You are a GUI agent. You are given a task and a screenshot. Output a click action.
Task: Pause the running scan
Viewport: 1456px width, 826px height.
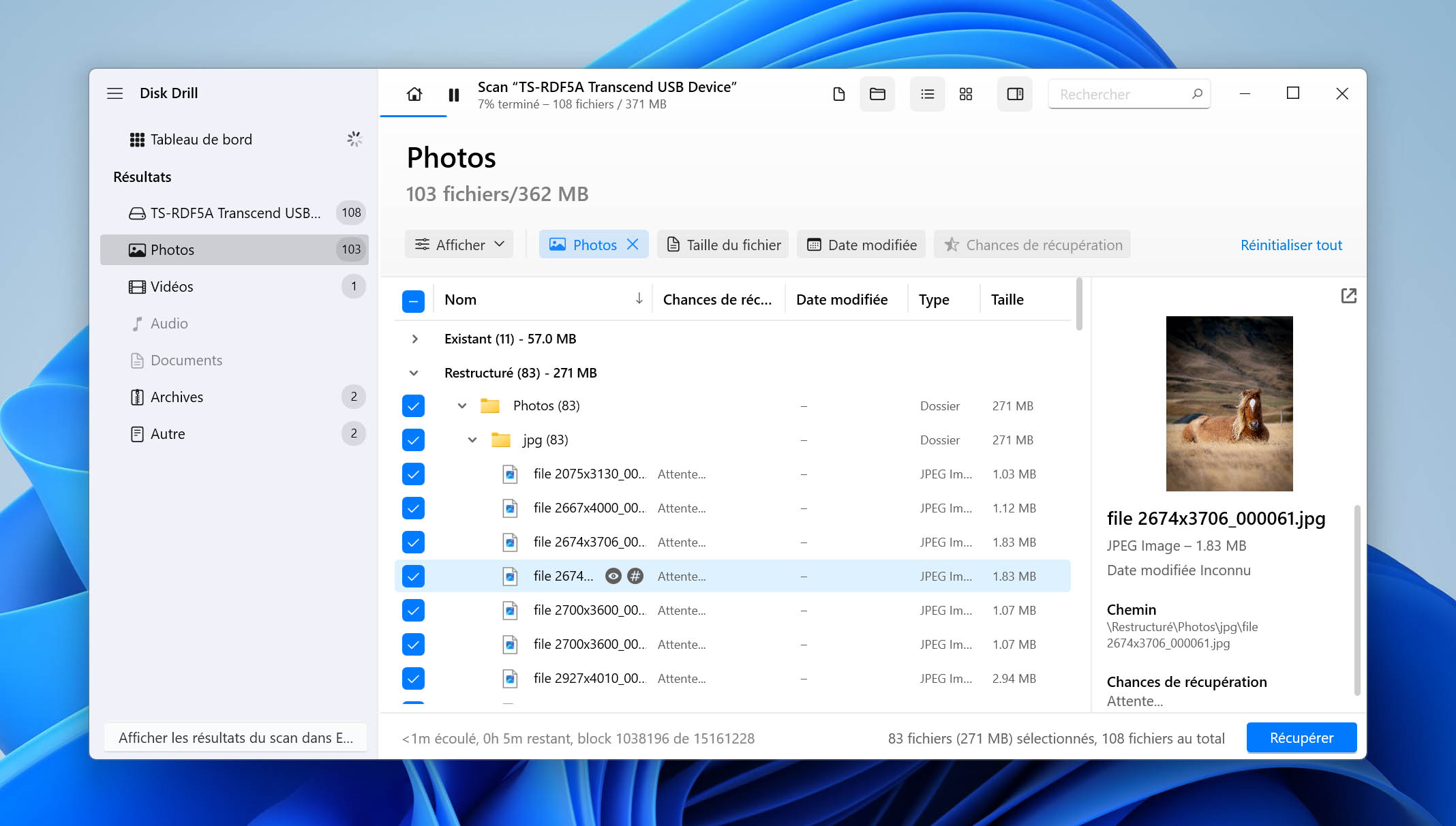[x=454, y=95]
